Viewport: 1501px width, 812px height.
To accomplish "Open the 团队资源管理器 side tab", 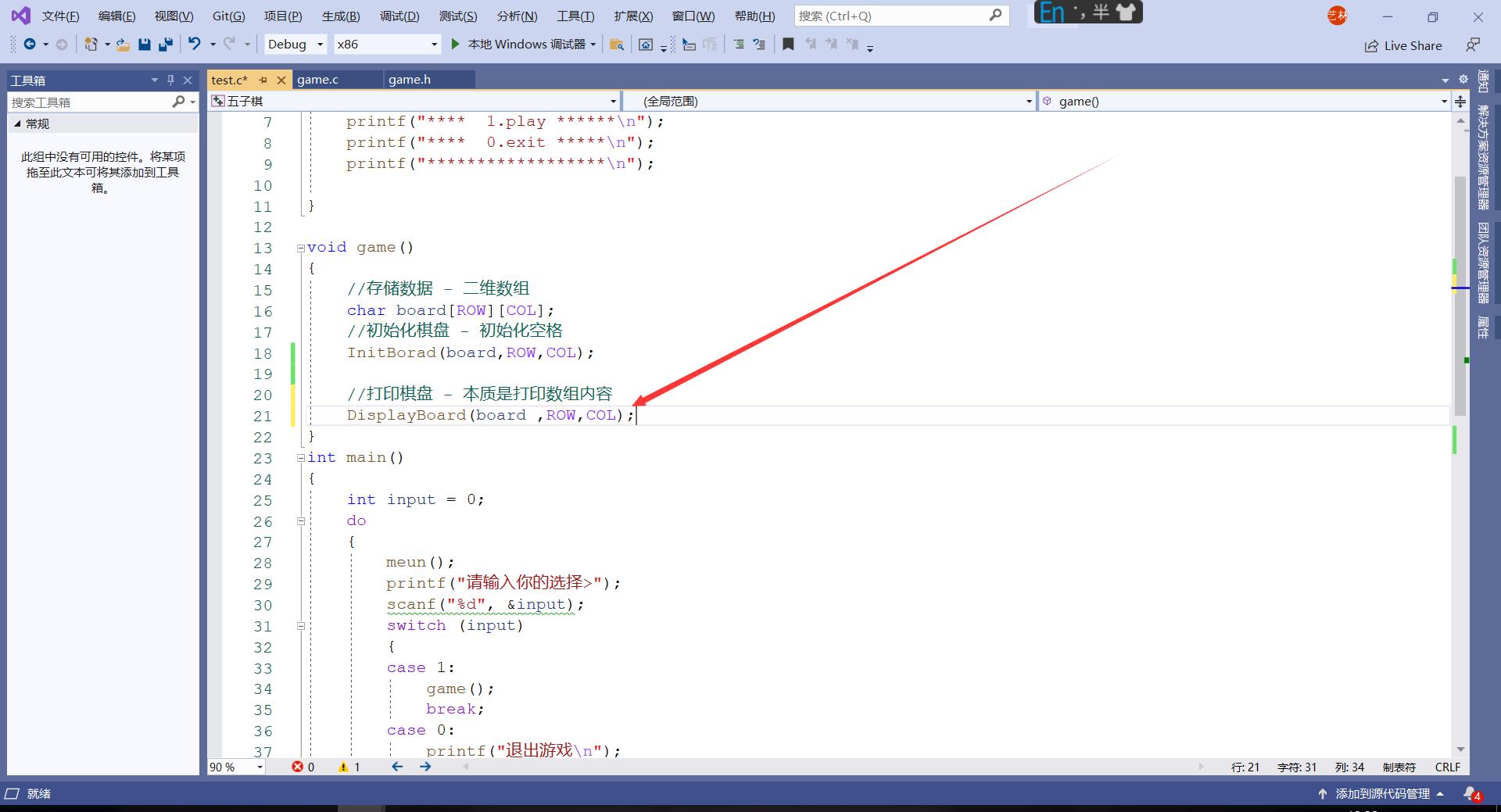I will [1483, 263].
